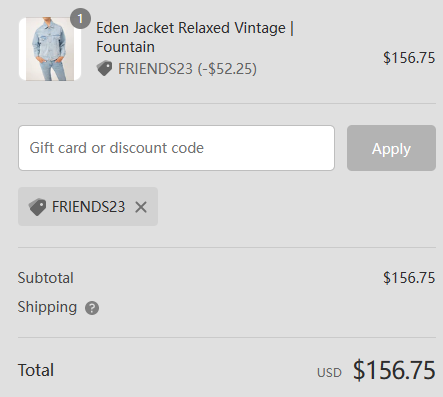Click the Apply button
This screenshot has width=443, height=397.
[x=391, y=148]
